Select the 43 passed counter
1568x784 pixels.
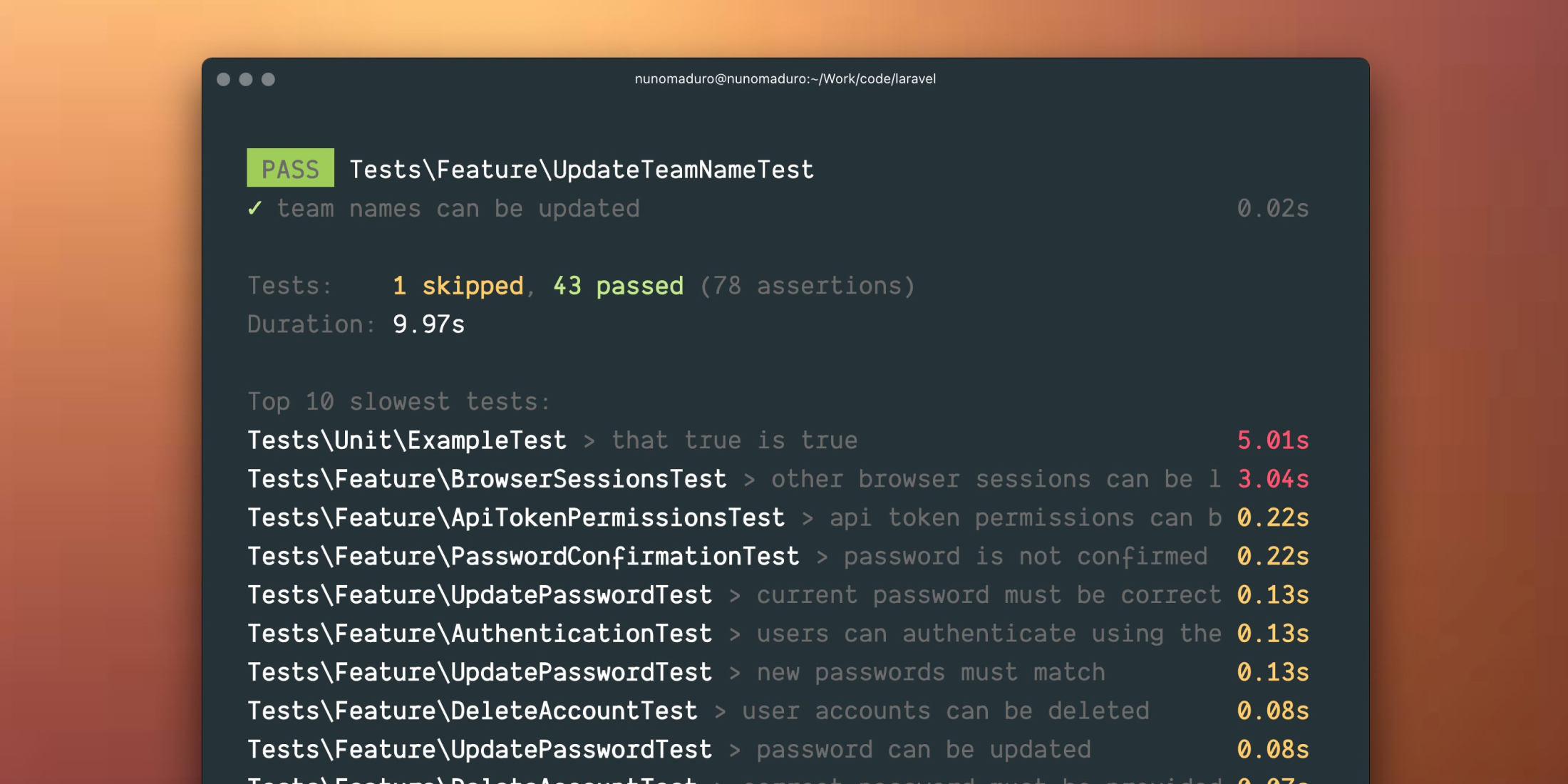(x=619, y=285)
